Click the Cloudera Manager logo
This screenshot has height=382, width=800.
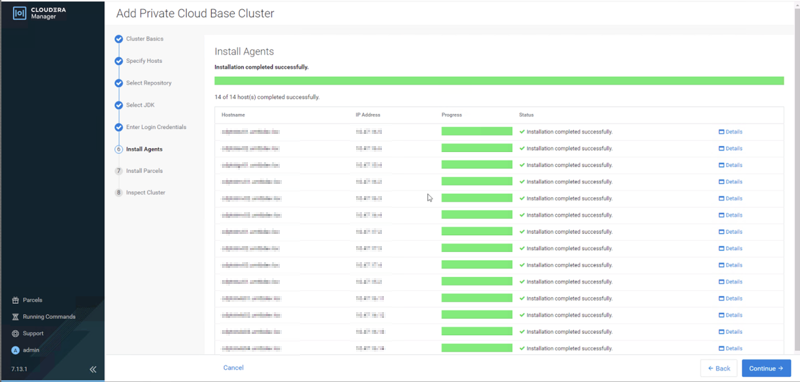[39, 13]
